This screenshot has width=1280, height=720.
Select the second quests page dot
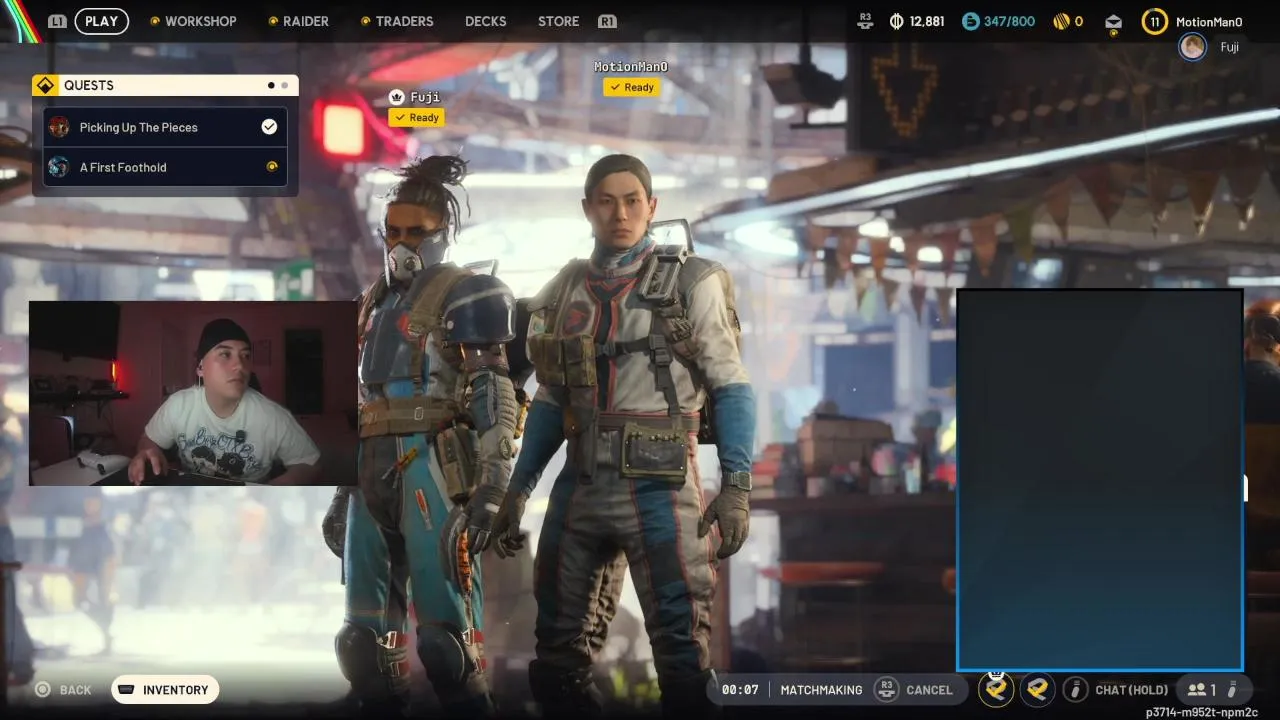[x=284, y=86]
